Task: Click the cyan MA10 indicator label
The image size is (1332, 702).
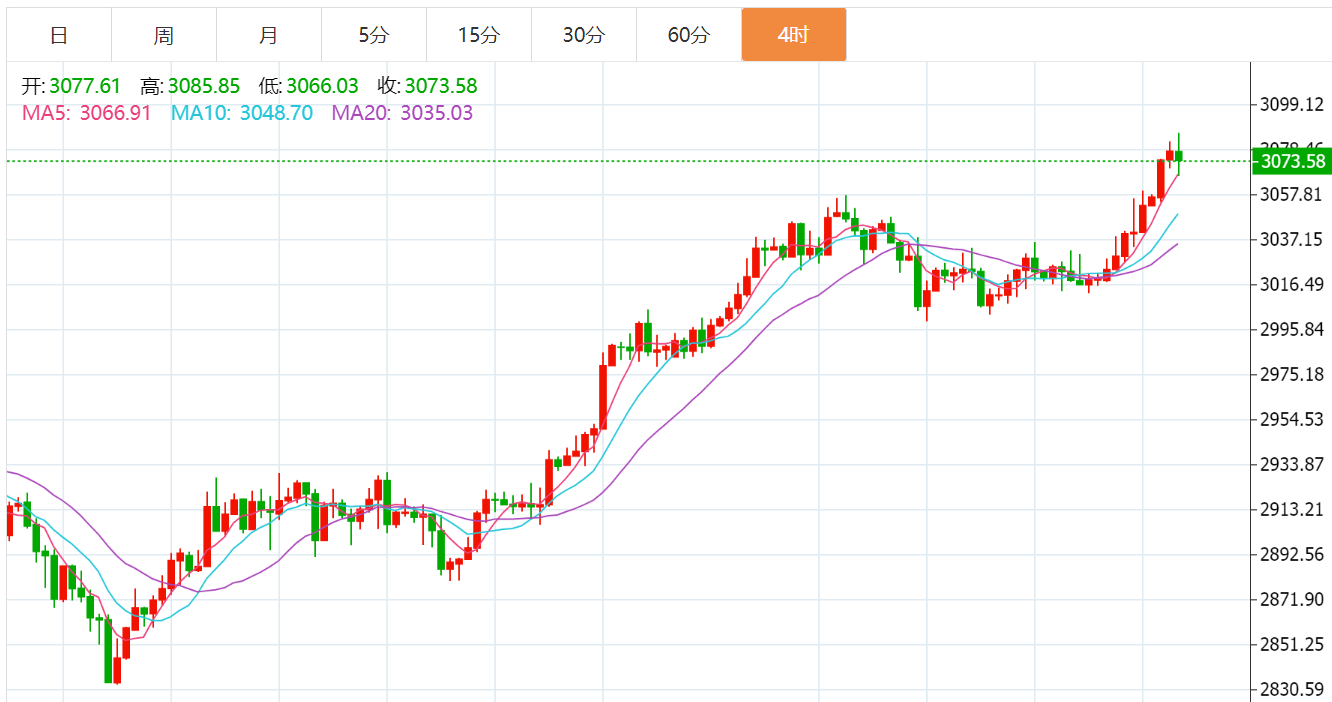Action: pos(241,113)
